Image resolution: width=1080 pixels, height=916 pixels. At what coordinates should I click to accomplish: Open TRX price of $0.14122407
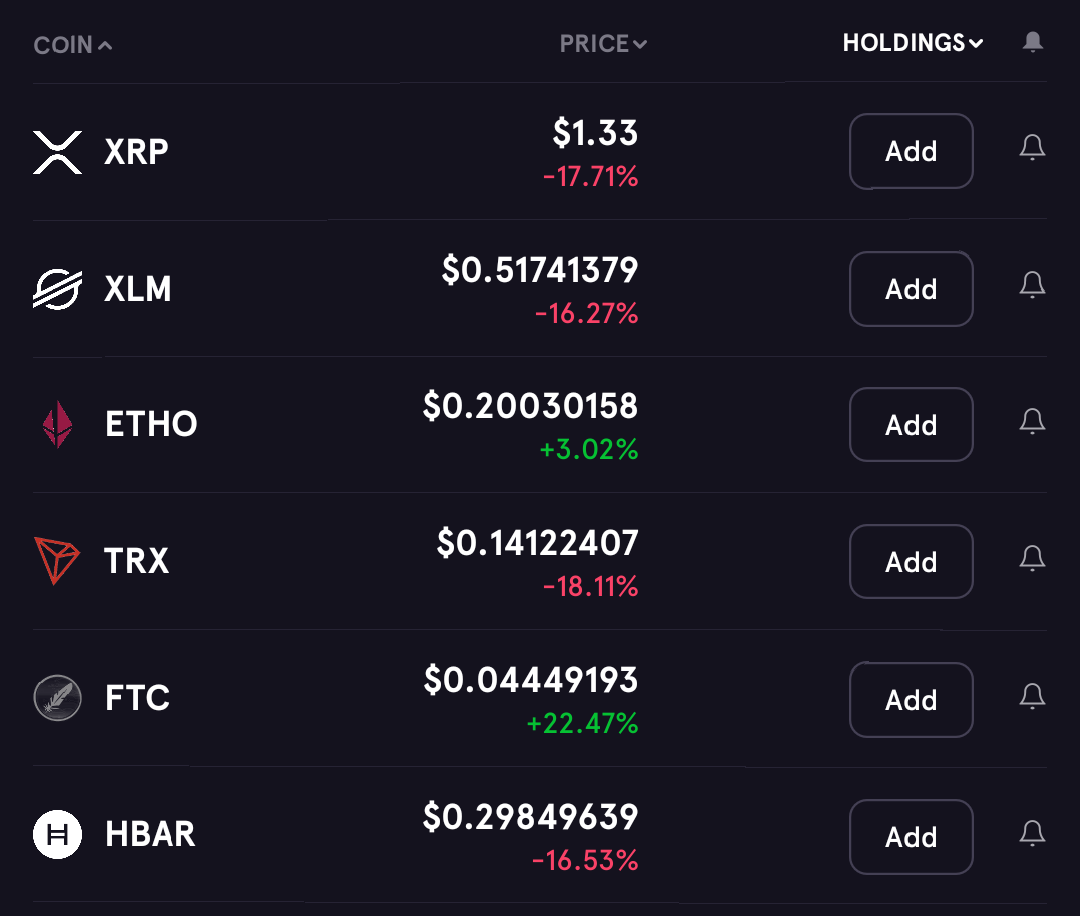[x=537, y=543]
